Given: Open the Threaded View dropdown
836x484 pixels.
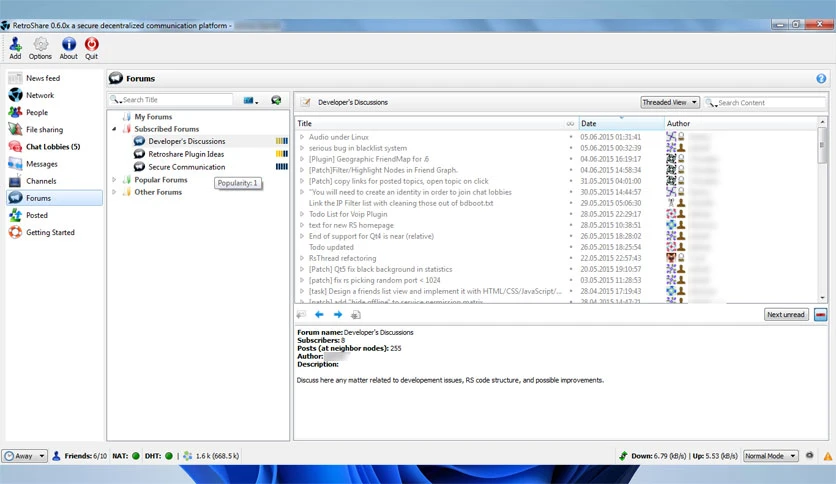Looking at the screenshot, I should coord(670,102).
